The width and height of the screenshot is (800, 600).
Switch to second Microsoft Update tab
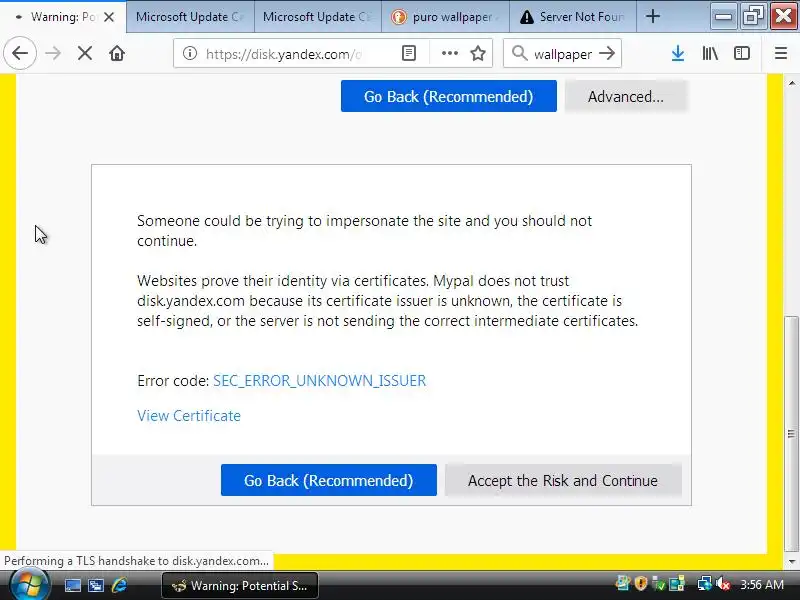click(x=317, y=17)
